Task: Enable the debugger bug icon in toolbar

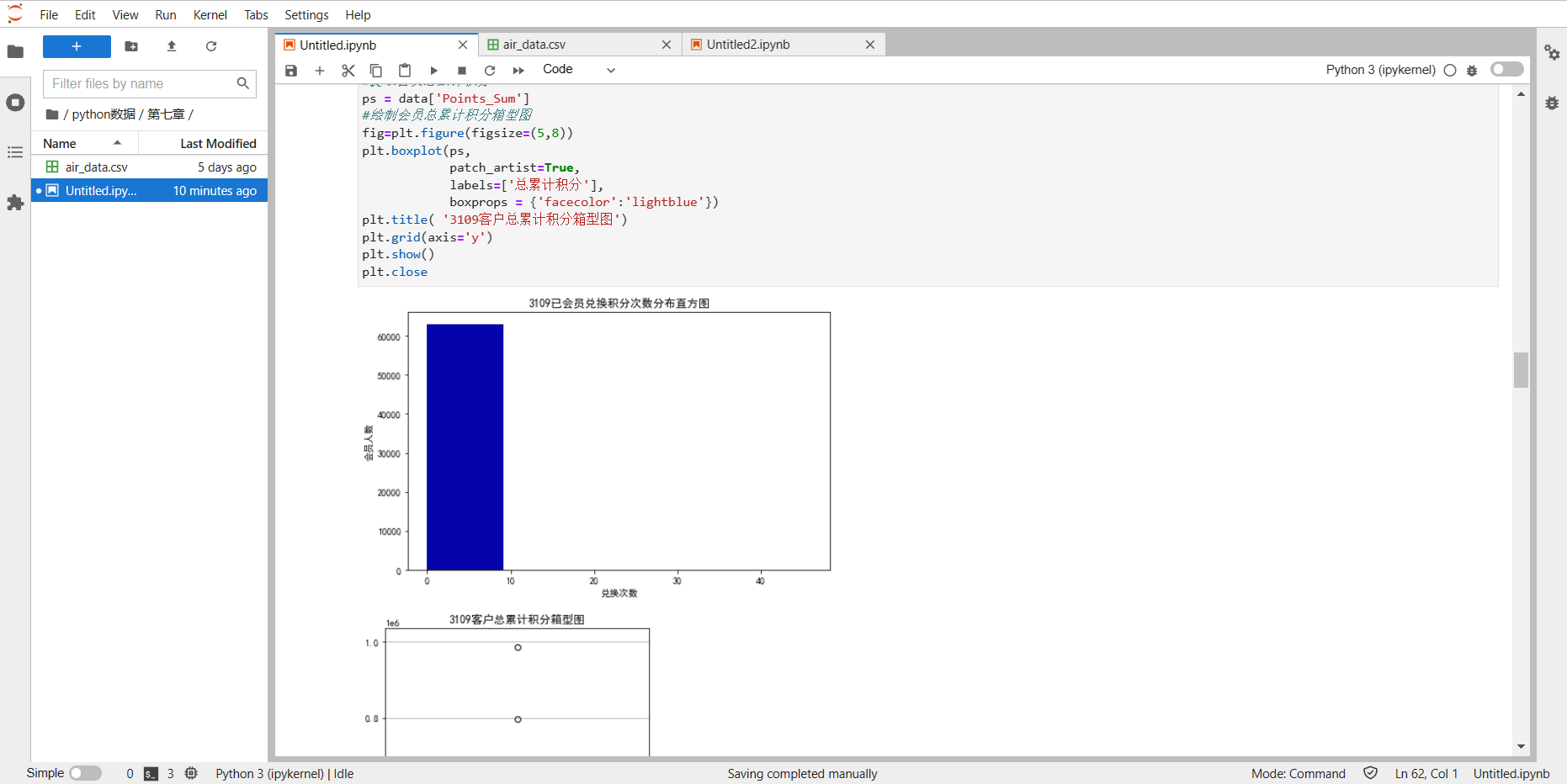Action: click(1472, 71)
